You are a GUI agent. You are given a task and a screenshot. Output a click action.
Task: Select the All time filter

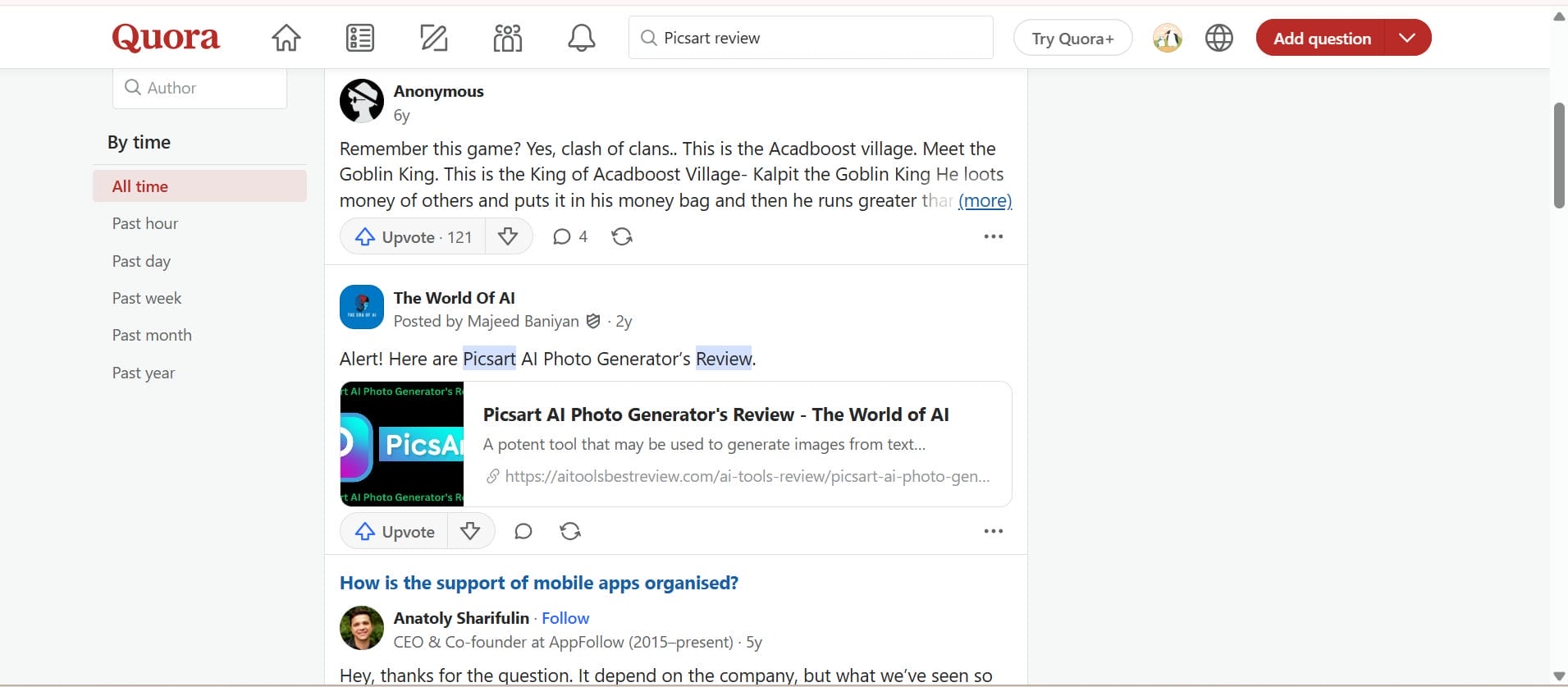click(x=199, y=186)
